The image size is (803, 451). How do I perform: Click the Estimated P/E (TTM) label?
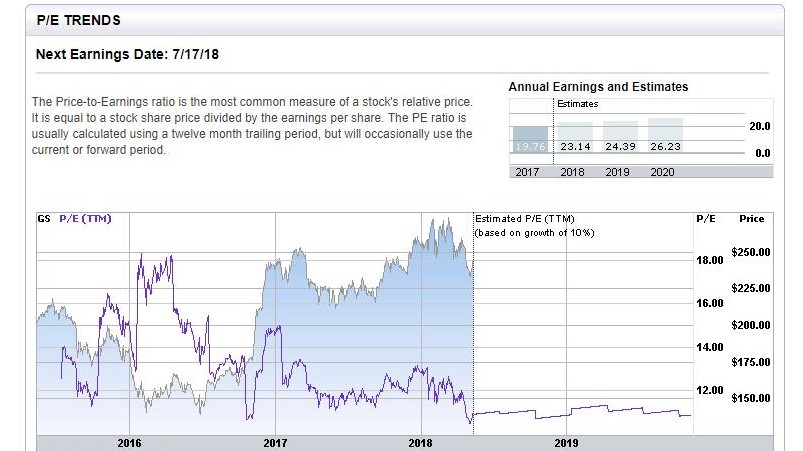click(524, 218)
